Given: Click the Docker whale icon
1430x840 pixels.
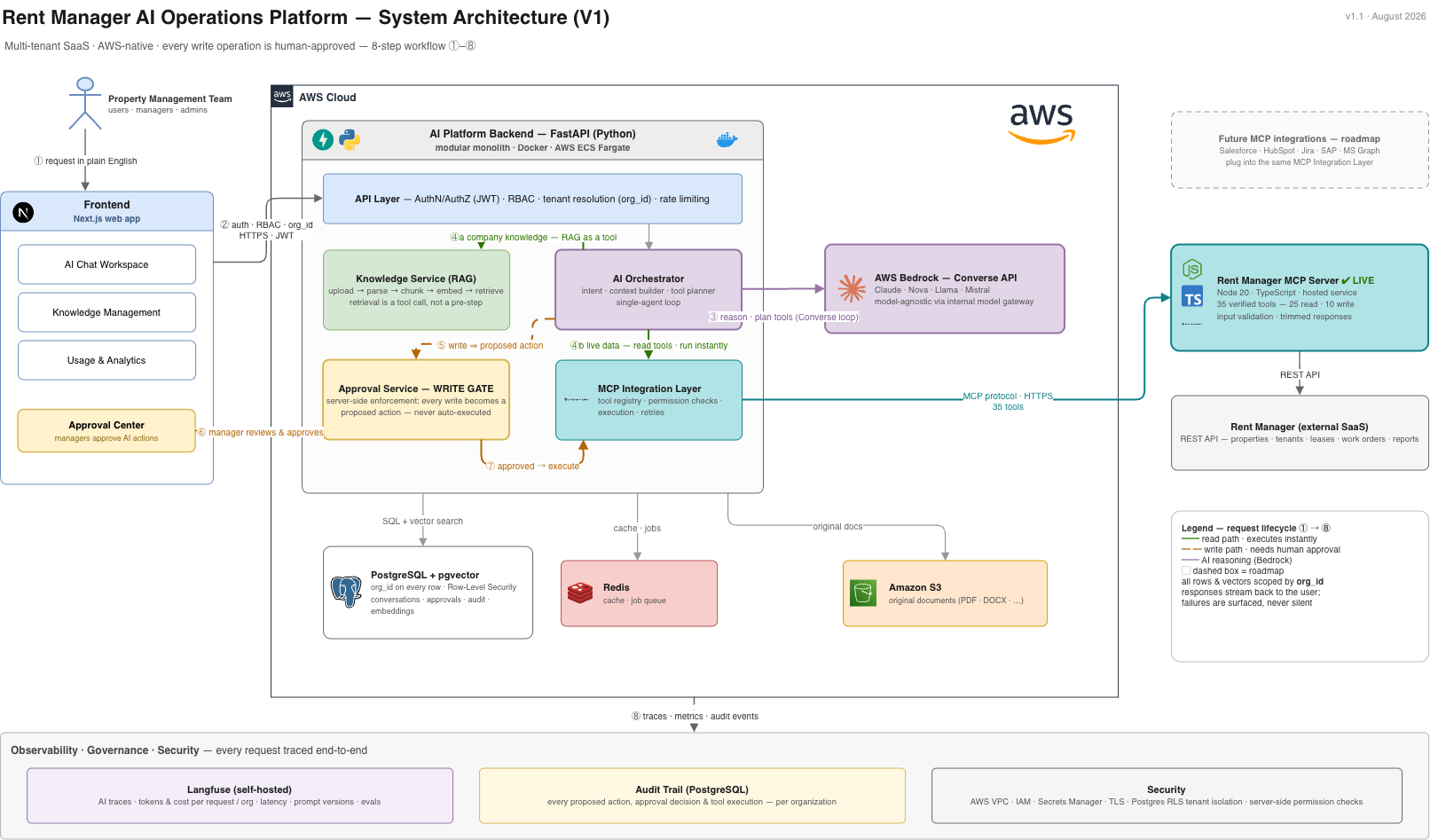Looking at the screenshot, I should coord(727,139).
